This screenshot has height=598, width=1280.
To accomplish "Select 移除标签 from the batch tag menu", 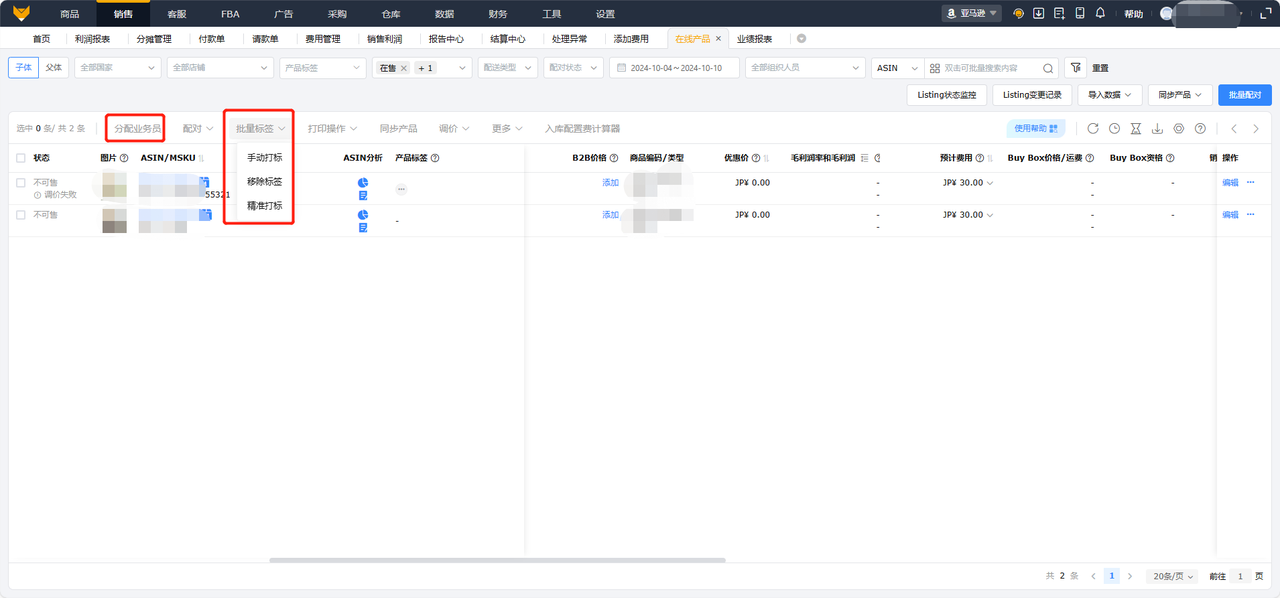I will (x=264, y=182).
